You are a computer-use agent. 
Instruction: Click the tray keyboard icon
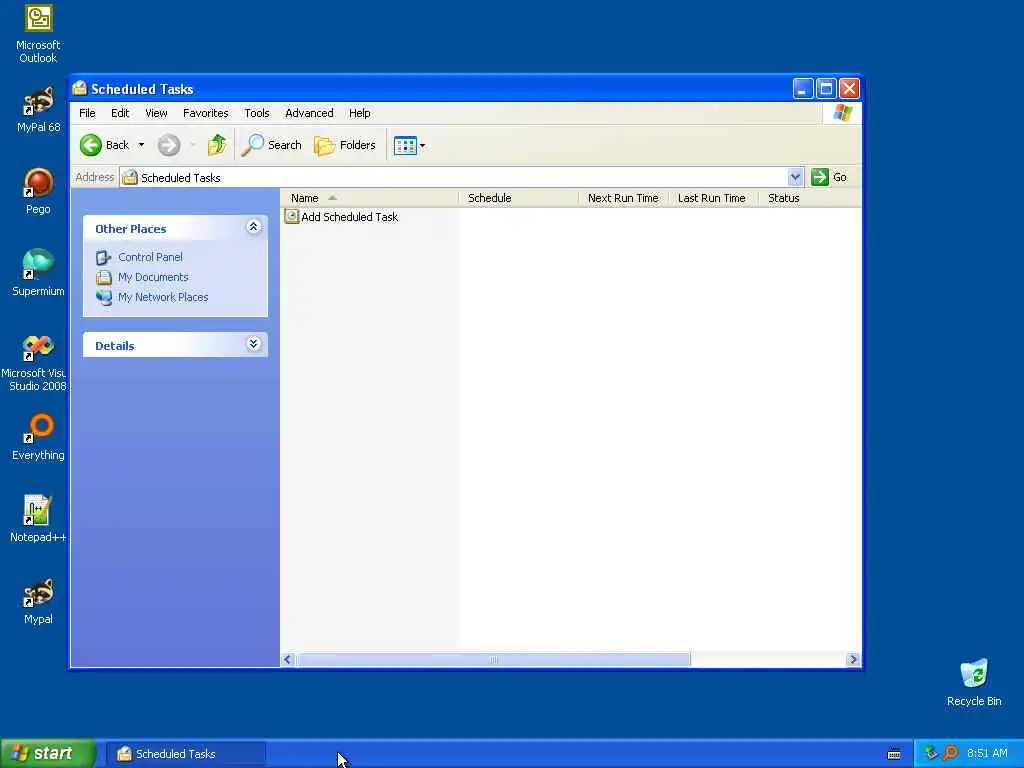[x=894, y=754]
